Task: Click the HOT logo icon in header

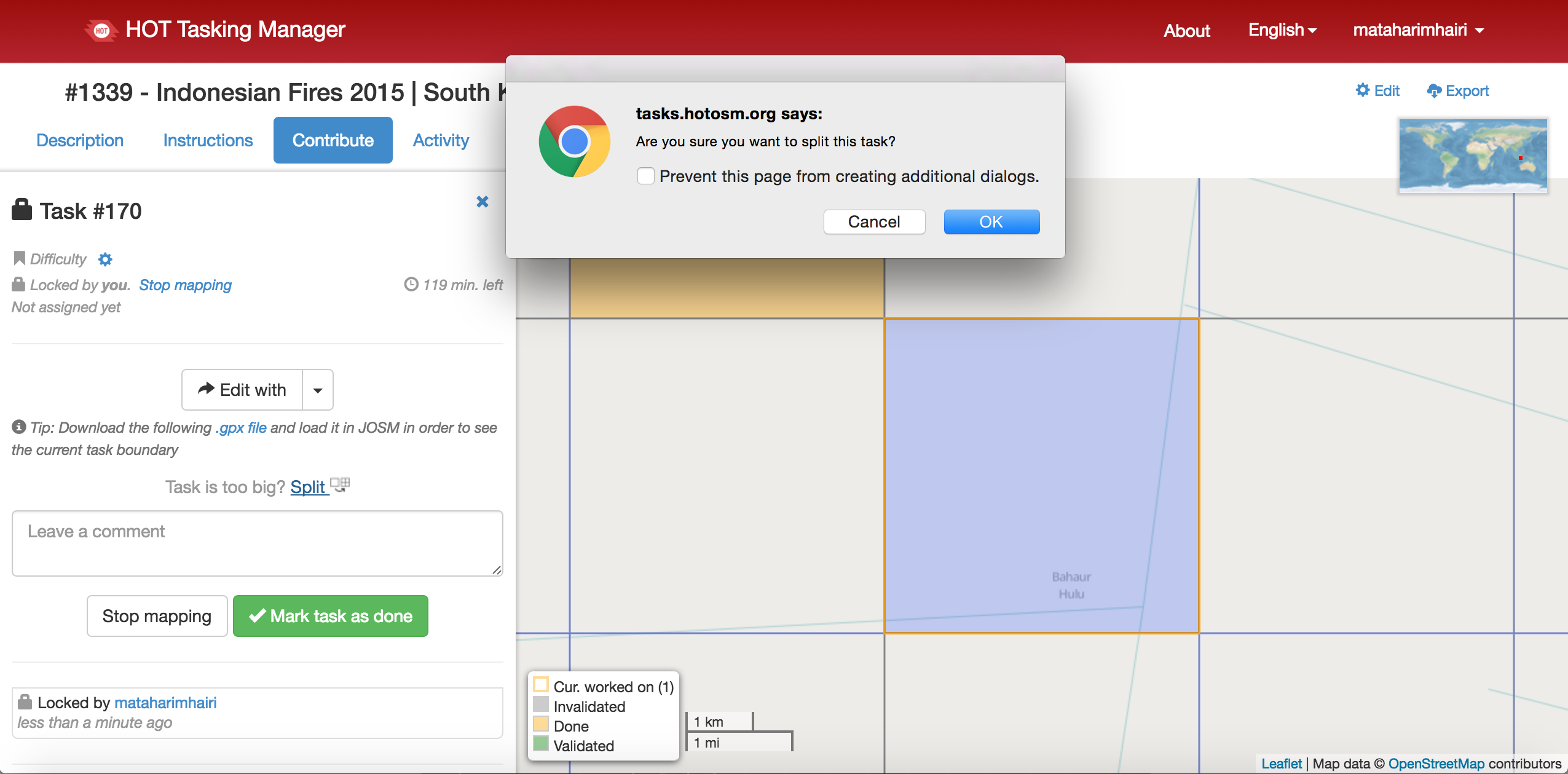Action: (x=101, y=30)
